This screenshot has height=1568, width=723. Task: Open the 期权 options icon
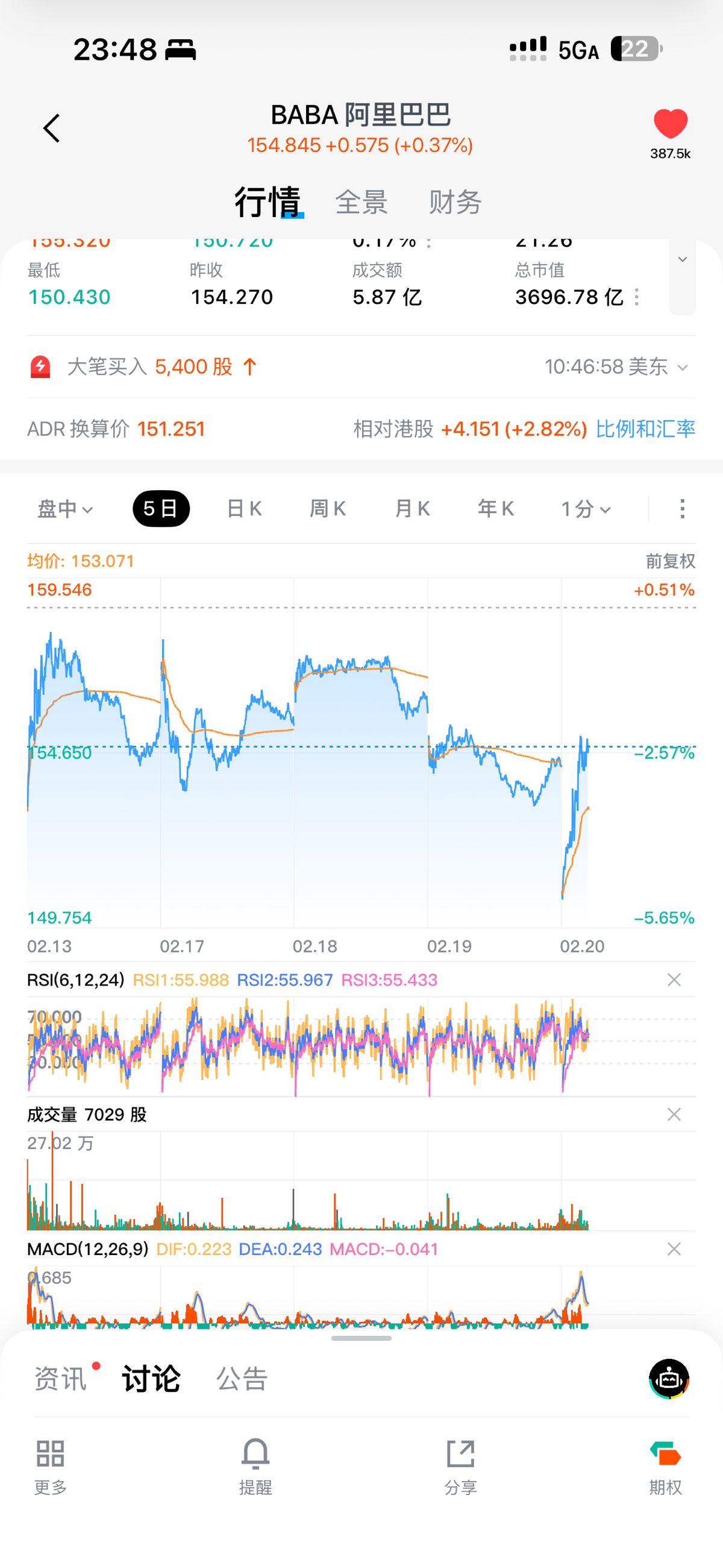tap(665, 1453)
